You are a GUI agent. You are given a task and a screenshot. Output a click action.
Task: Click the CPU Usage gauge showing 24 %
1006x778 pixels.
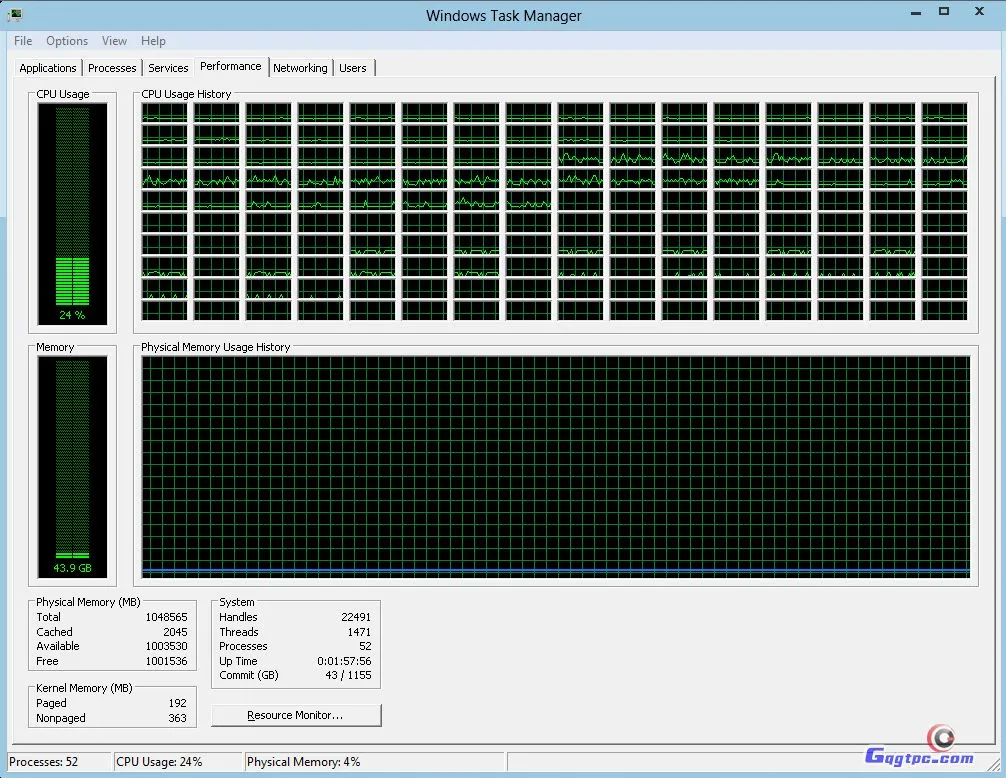72,212
